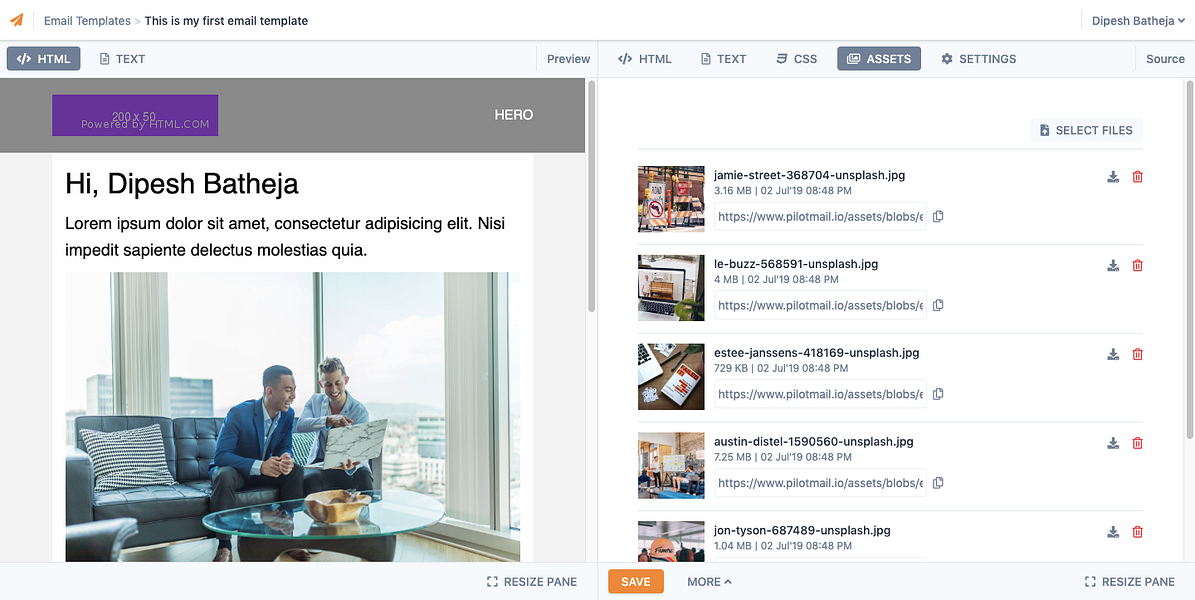Click the '729 KB | 02 Jul'19 08:48 PM' info
The height and width of the screenshot is (600, 1195).
point(781,368)
